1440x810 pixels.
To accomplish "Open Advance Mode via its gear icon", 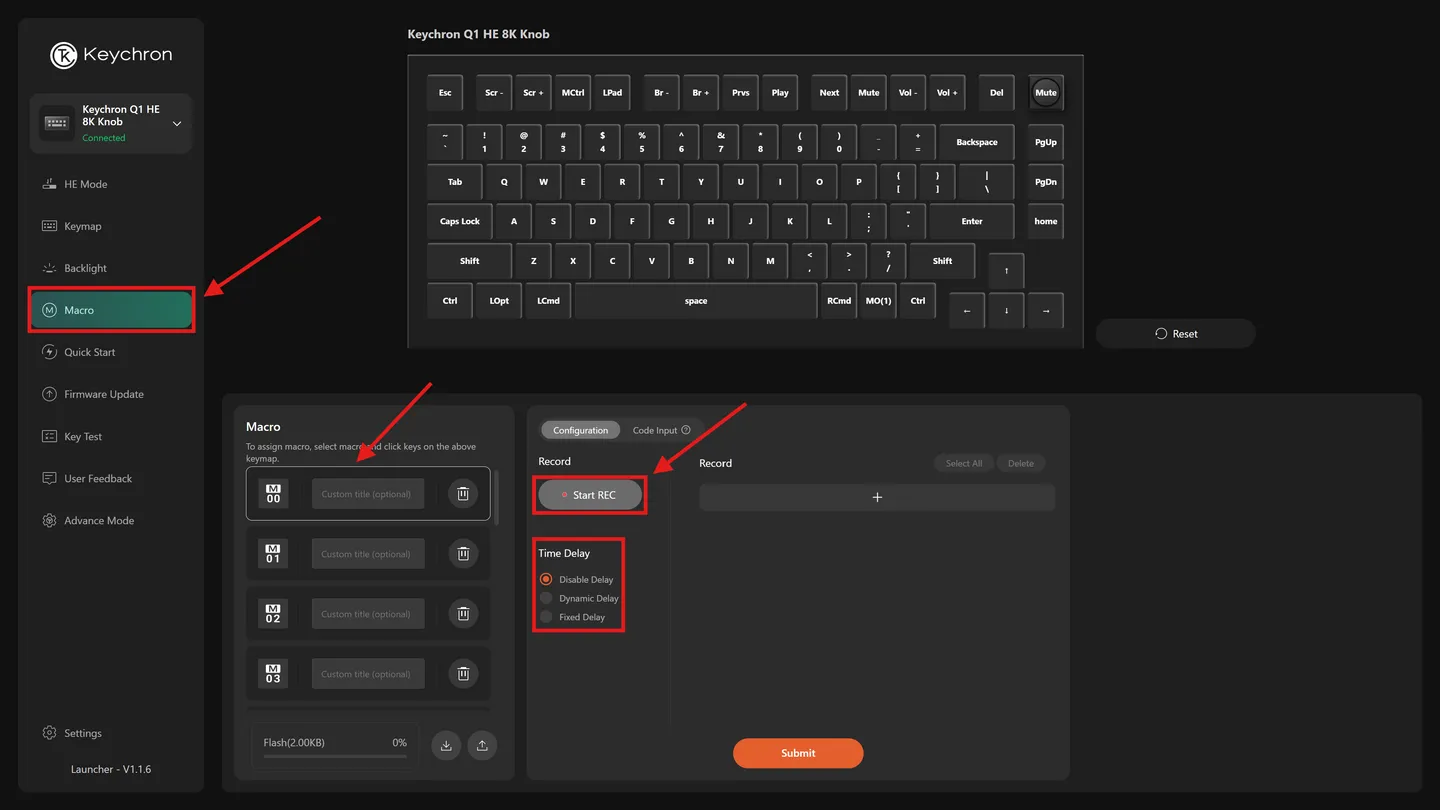I will coord(49,520).
